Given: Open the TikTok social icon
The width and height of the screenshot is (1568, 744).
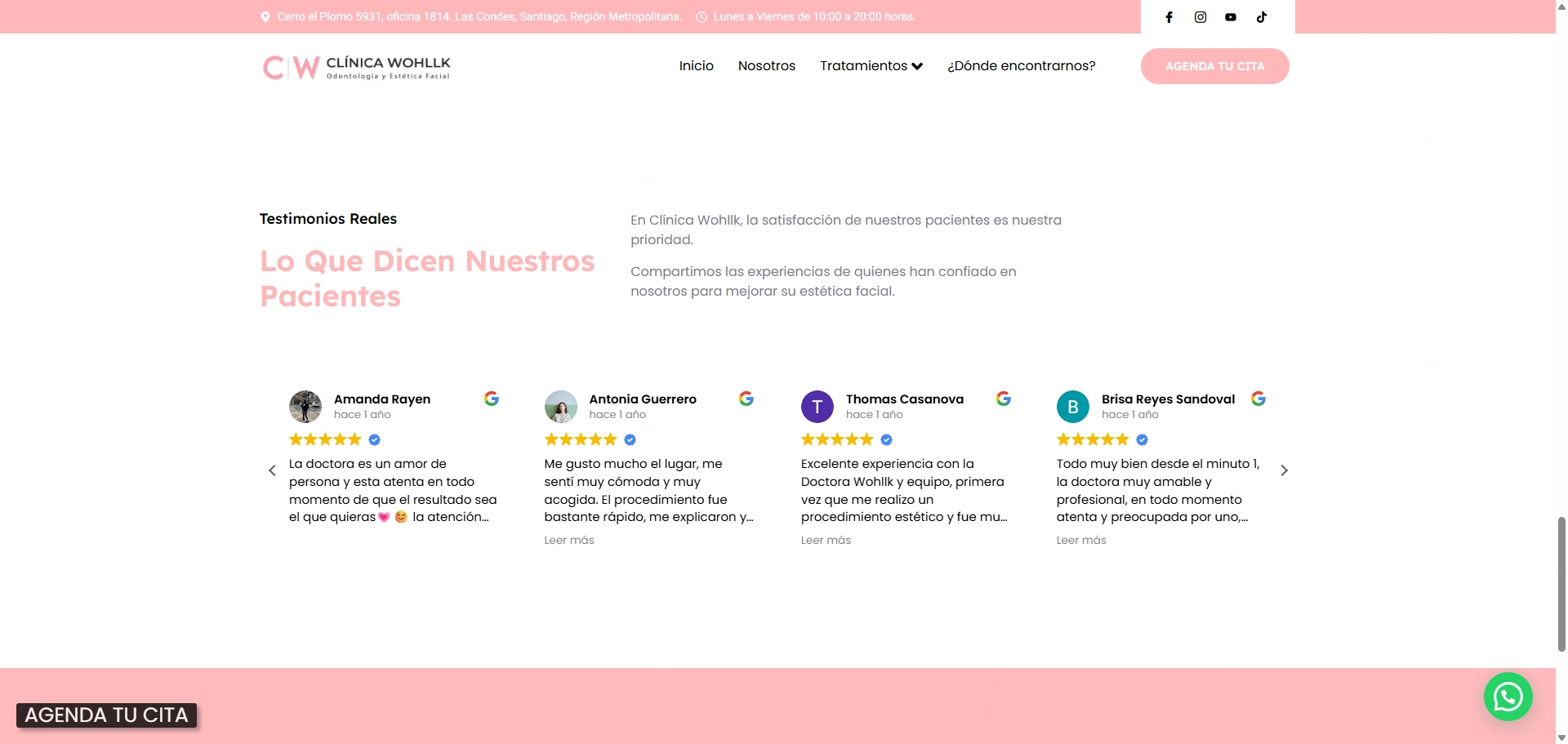Looking at the screenshot, I should click(x=1262, y=17).
